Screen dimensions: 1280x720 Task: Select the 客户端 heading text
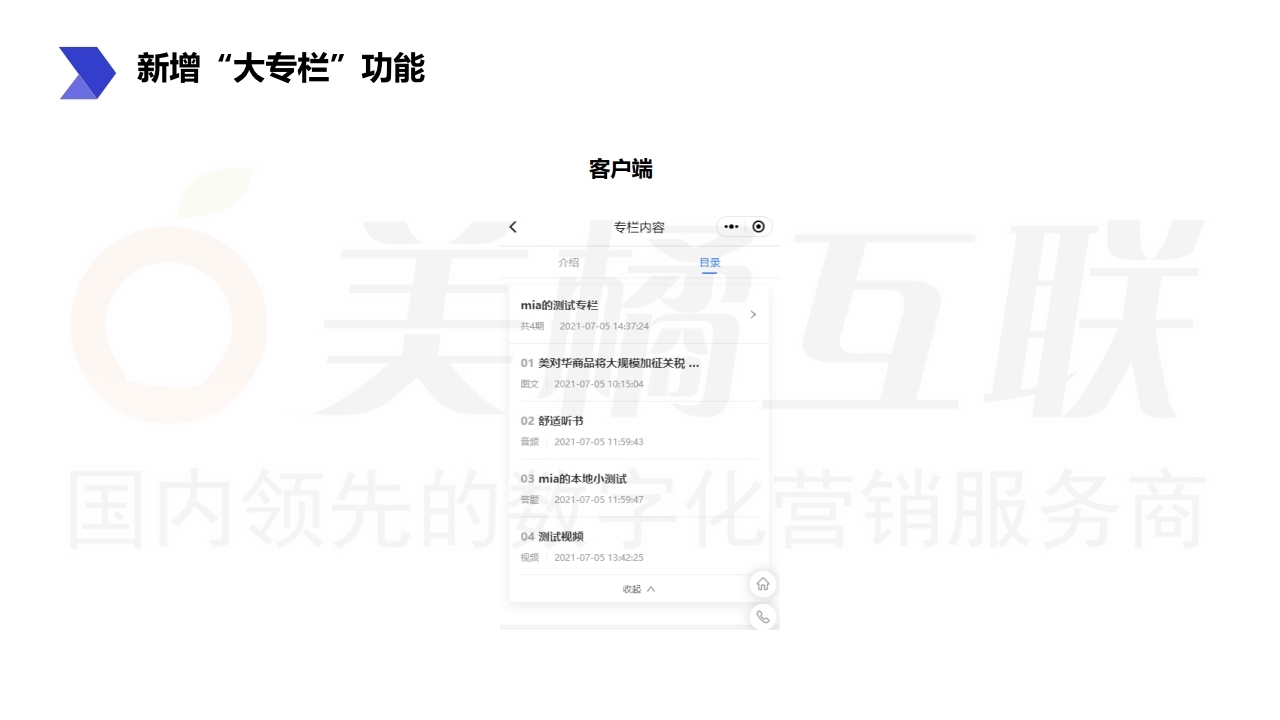pos(621,169)
